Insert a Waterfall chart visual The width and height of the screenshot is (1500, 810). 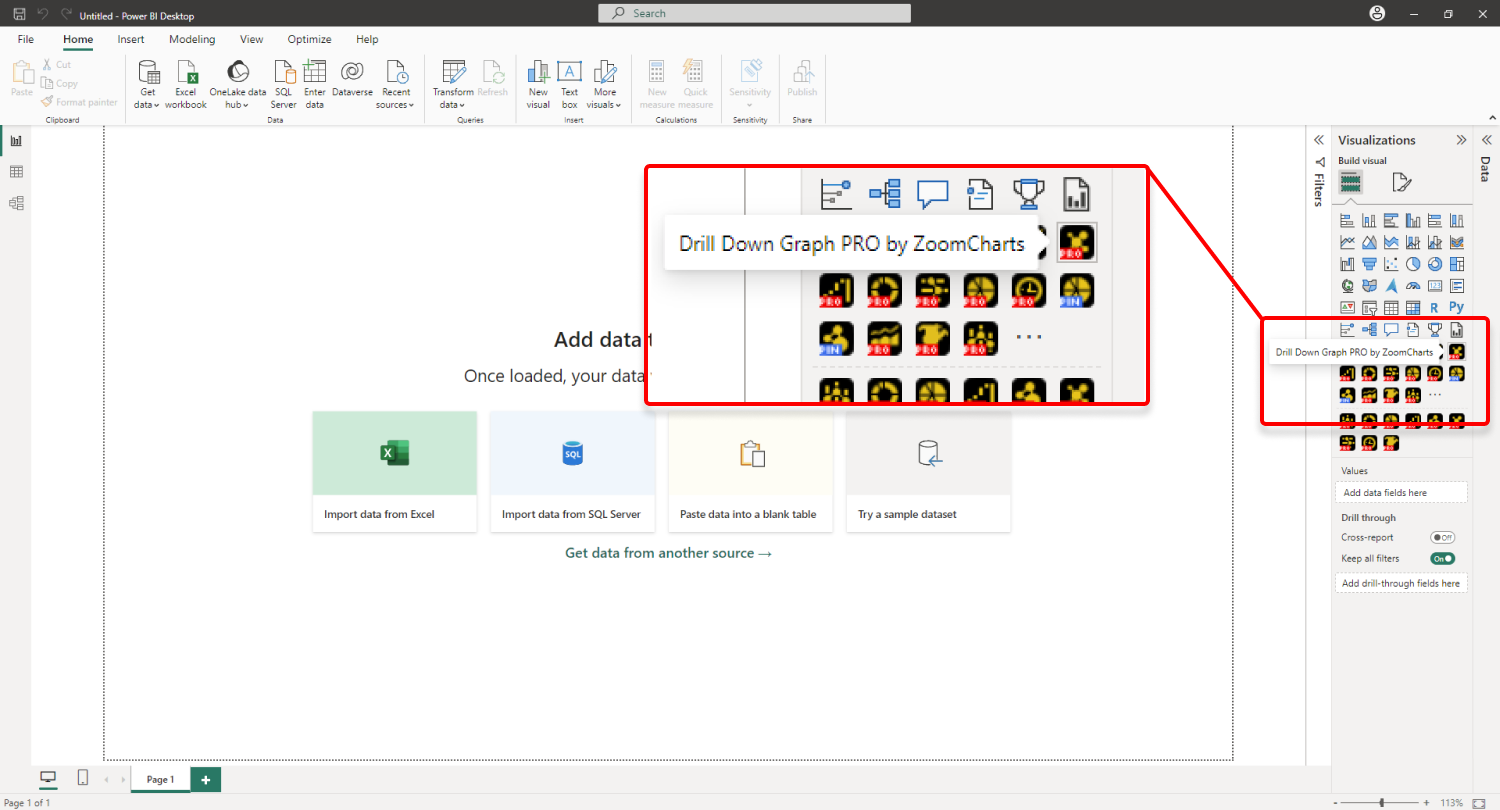click(1347, 264)
